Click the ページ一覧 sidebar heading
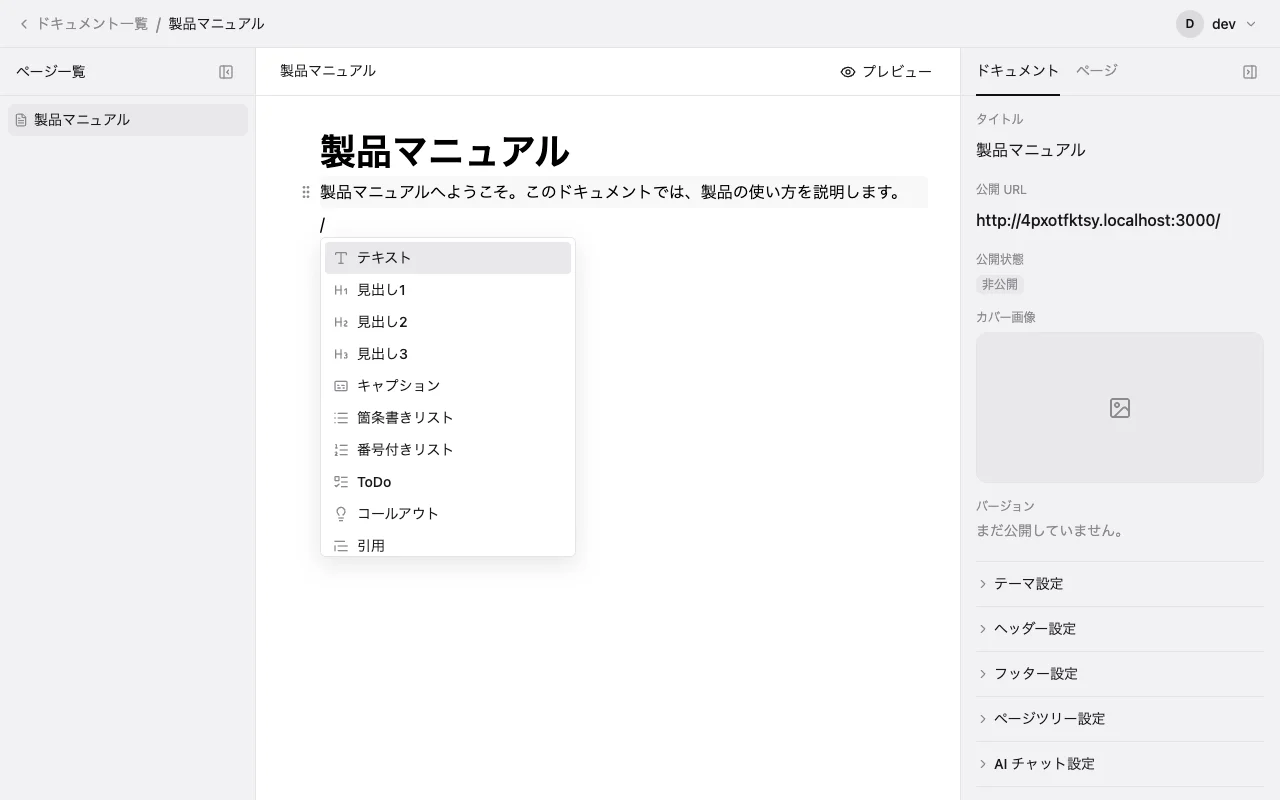Image resolution: width=1280 pixels, height=800 pixels. (51, 72)
